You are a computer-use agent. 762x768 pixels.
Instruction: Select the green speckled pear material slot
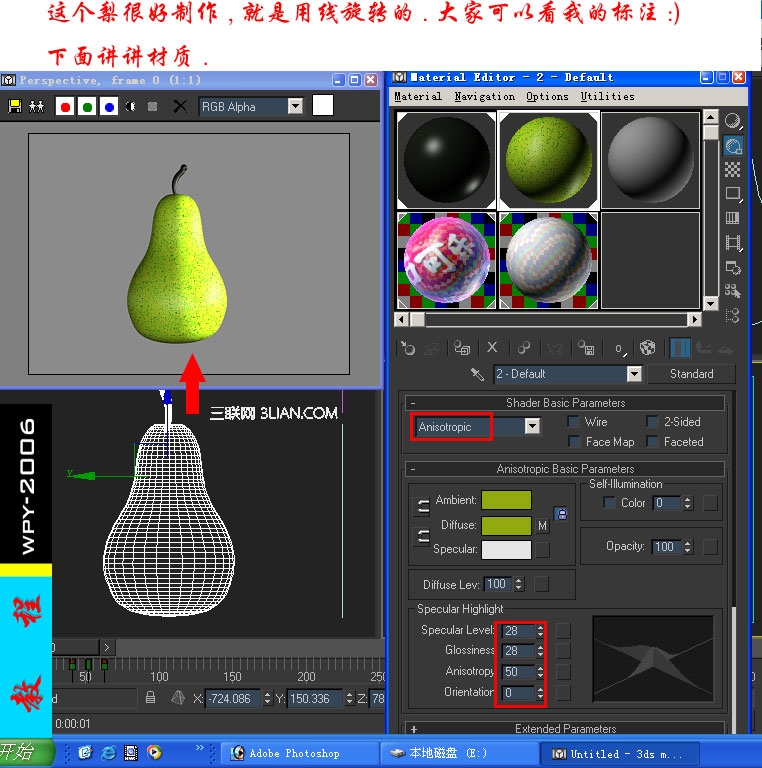tap(548, 161)
